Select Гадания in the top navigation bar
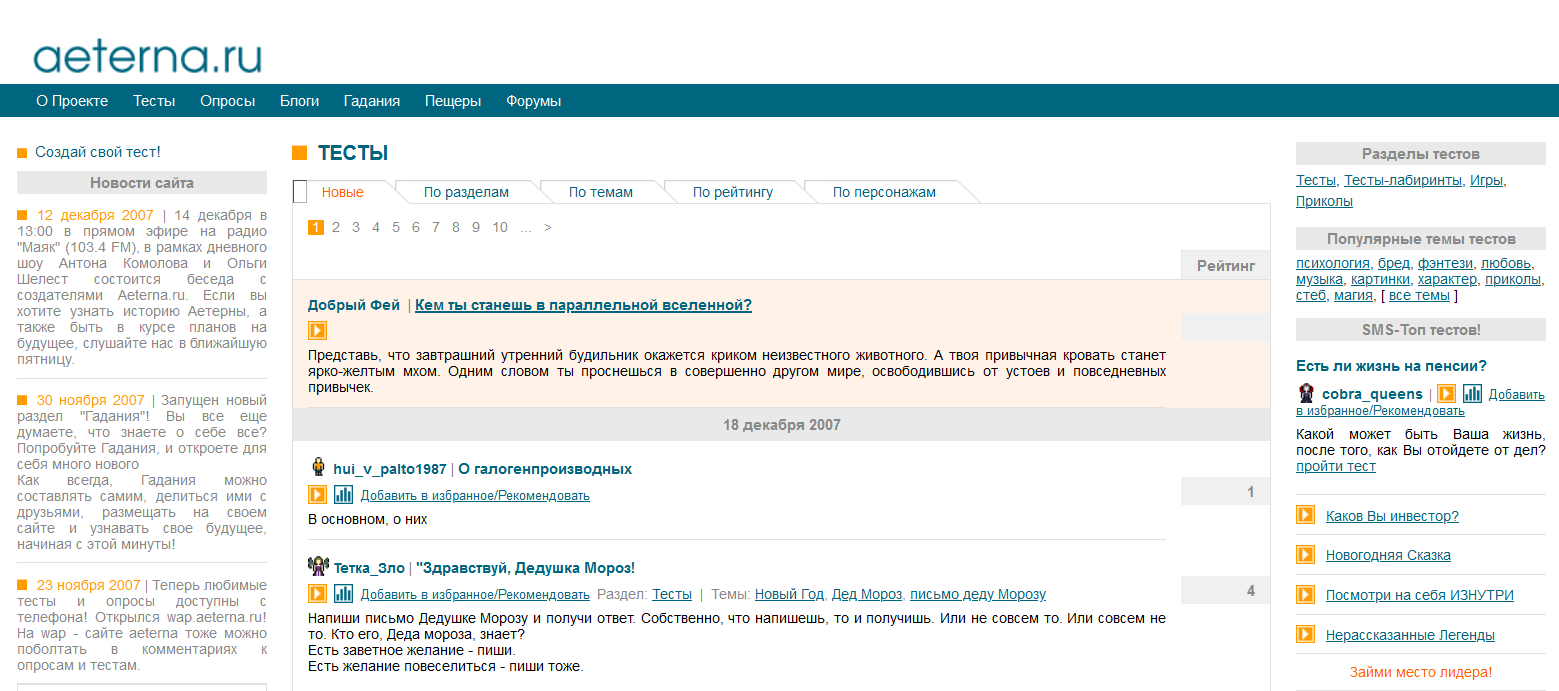This screenshot has height=691, width=1559. pos(372,101)
